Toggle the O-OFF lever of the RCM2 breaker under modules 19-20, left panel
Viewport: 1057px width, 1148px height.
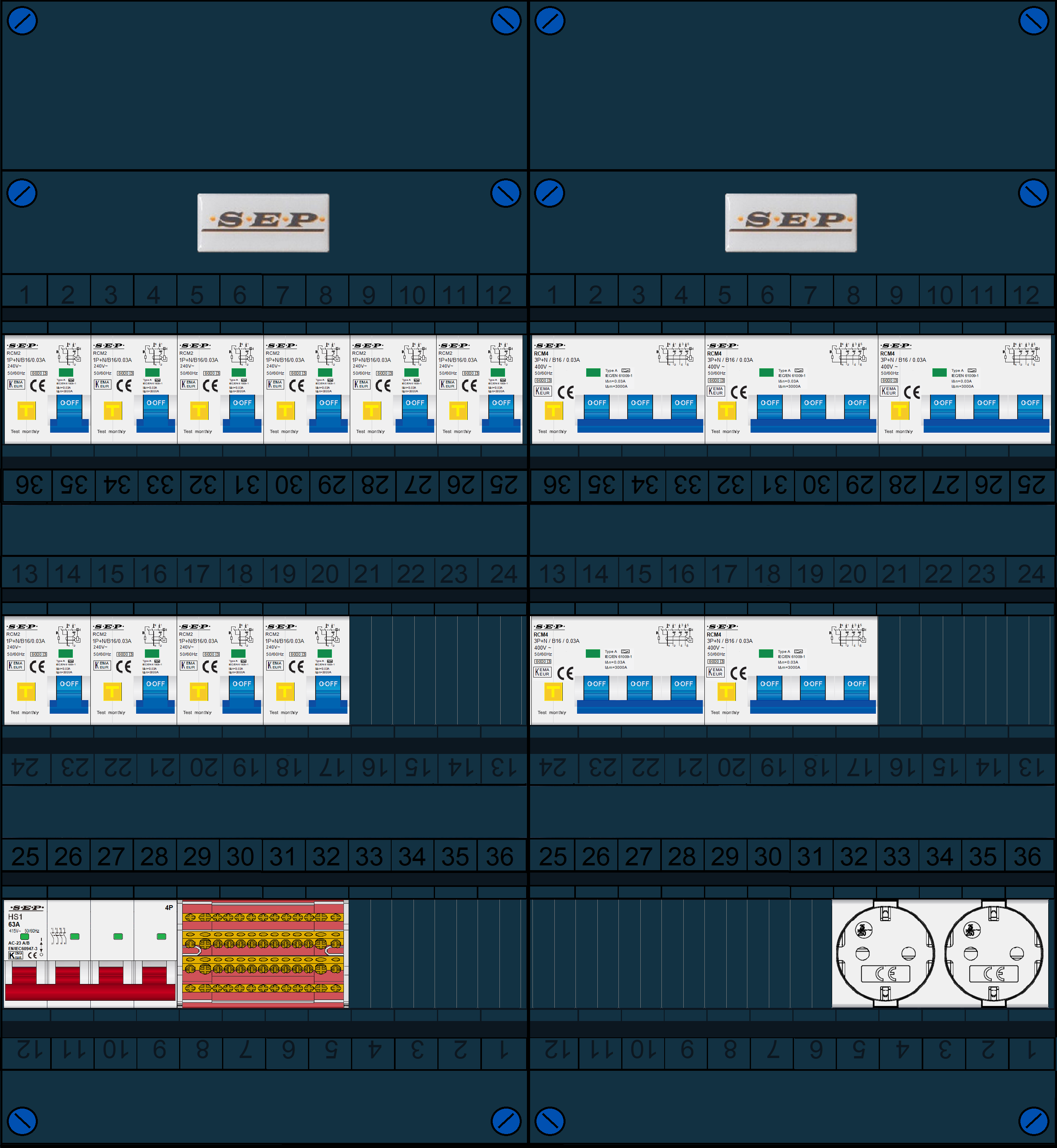click(328, 694)
